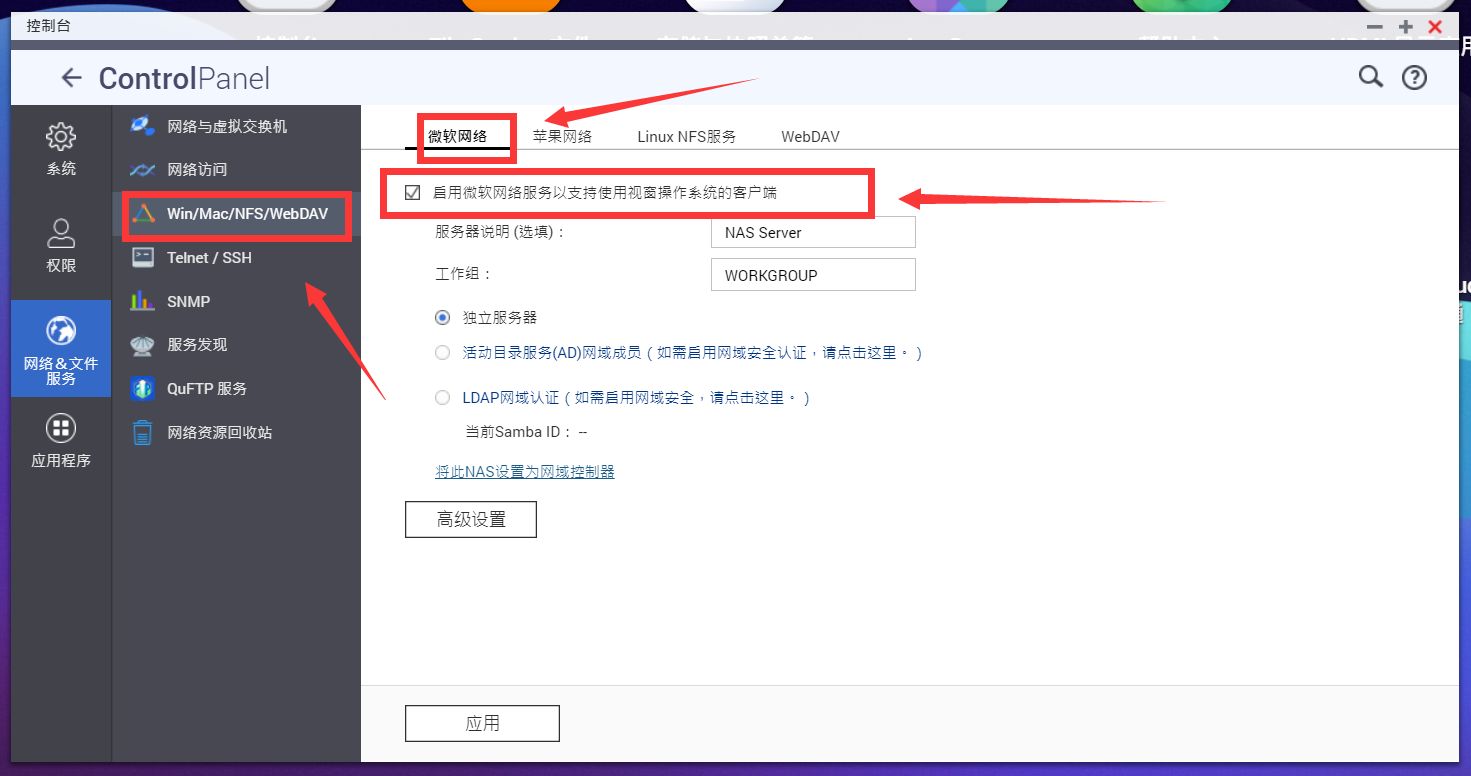Click the 网络访问 icon
Image resolution: width=1471 pixels, height=776 pixels.
(143, 170)
